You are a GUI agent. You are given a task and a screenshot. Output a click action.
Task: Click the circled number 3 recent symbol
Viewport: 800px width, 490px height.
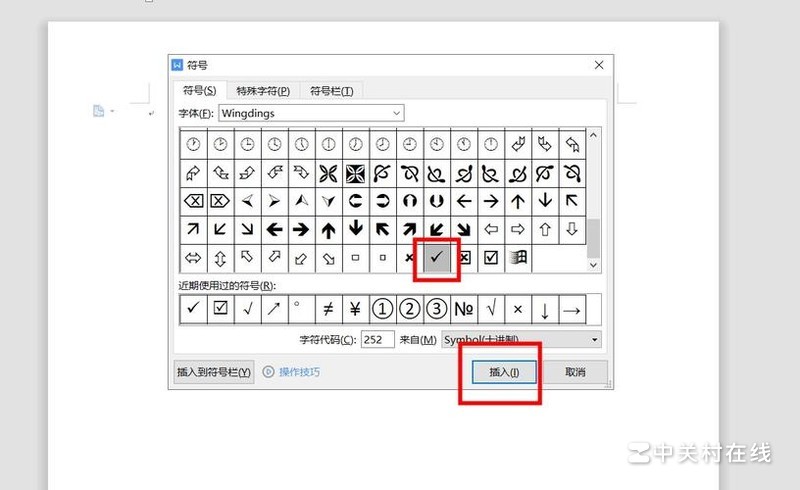(437, 309)
